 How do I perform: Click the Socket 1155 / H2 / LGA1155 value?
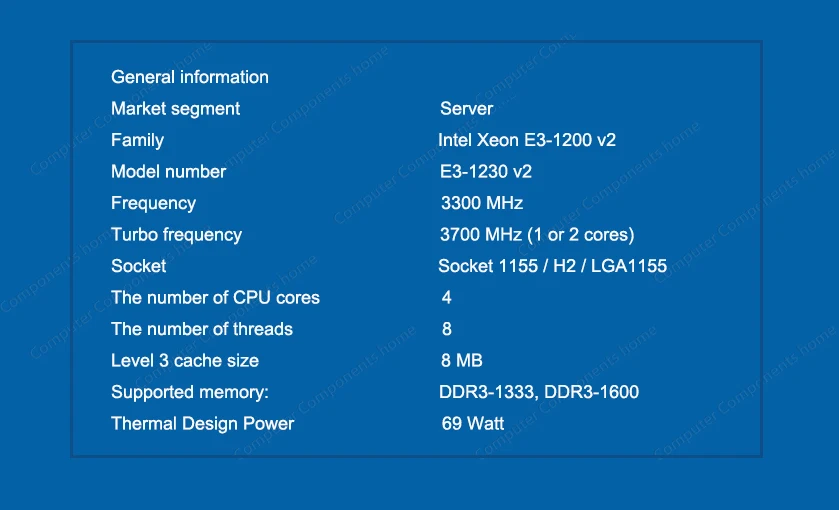click(552, 266)
